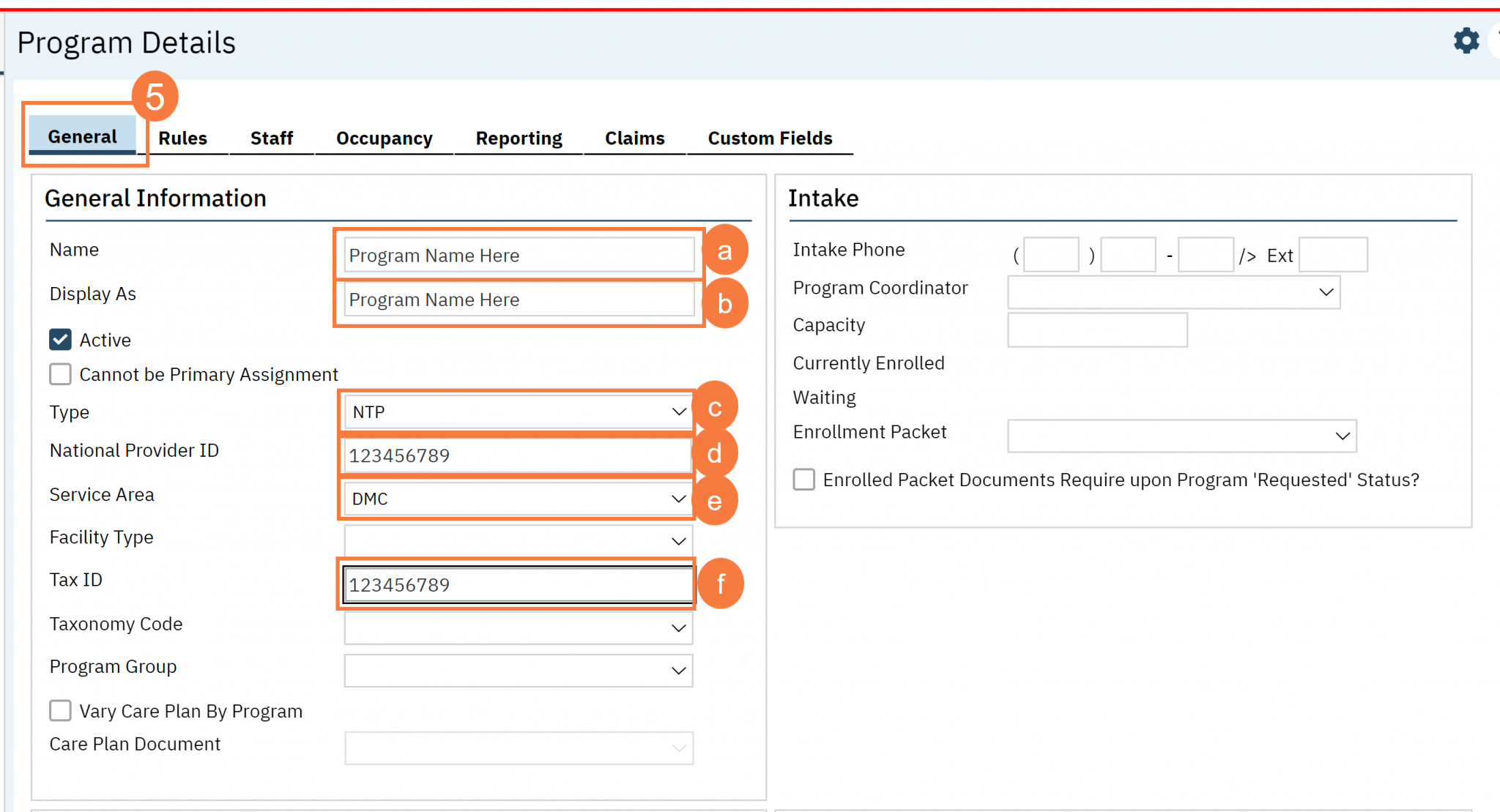This screenshot has height=812, width=1500.
Task: Click inside the Capacity input box
Action: 1096,329
